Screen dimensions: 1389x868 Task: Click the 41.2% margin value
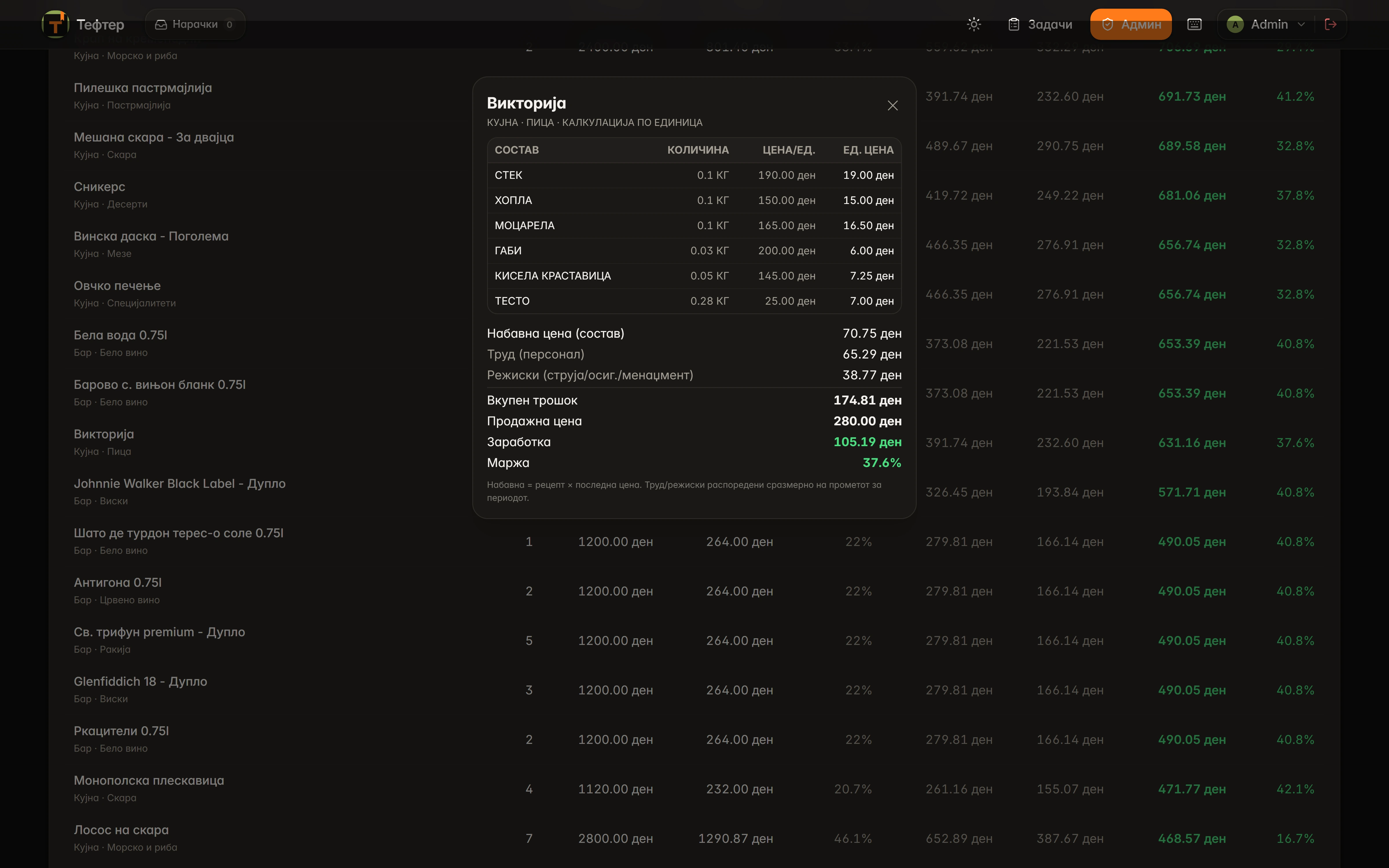pyautogui.click(x=1296, y=96)
